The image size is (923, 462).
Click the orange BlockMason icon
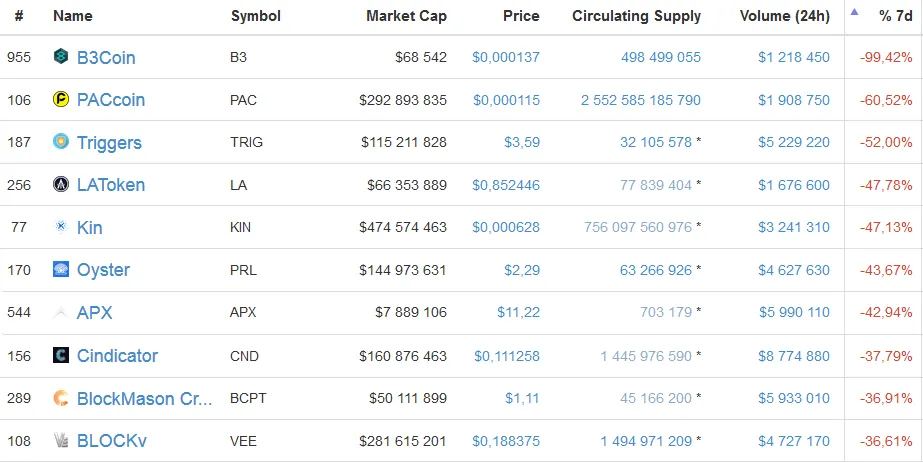(x=61, y=398)
